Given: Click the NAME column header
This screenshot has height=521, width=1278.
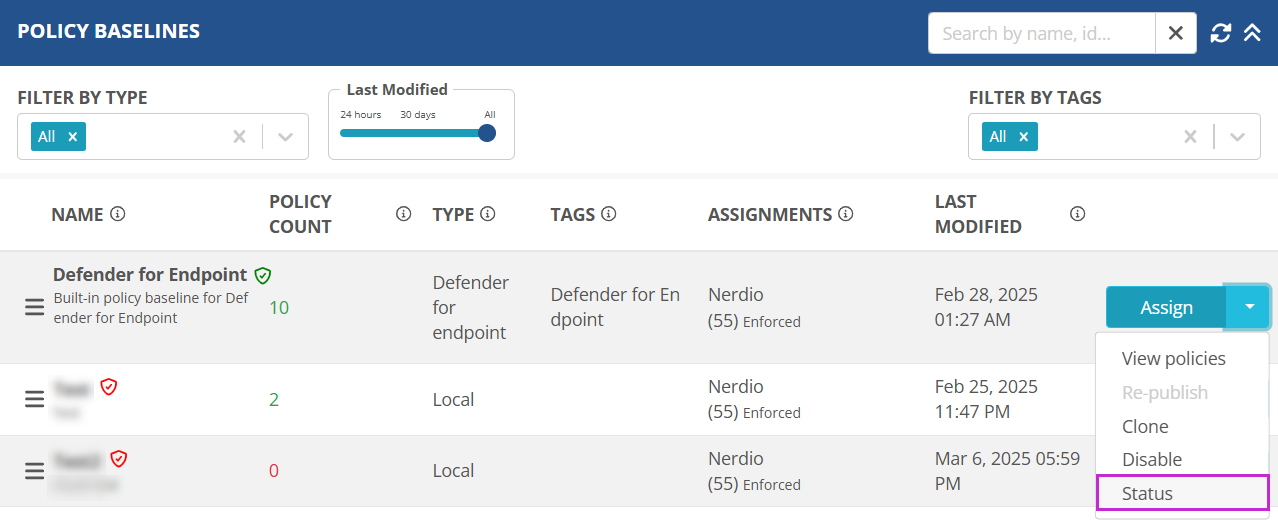Looking at the screenshot, I should 78,214.
